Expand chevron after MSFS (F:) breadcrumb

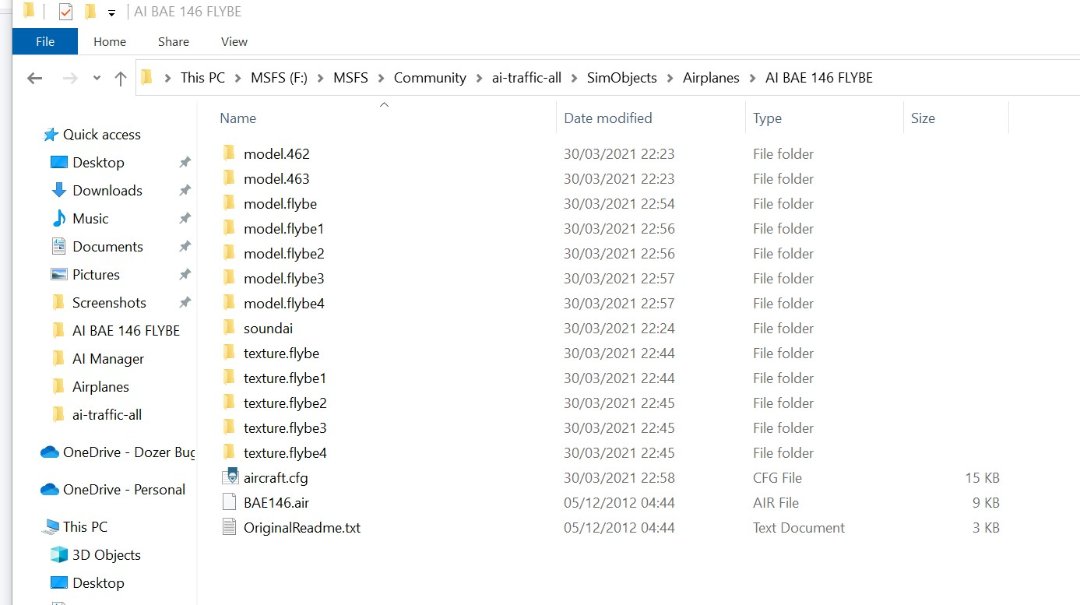point(320,79)
